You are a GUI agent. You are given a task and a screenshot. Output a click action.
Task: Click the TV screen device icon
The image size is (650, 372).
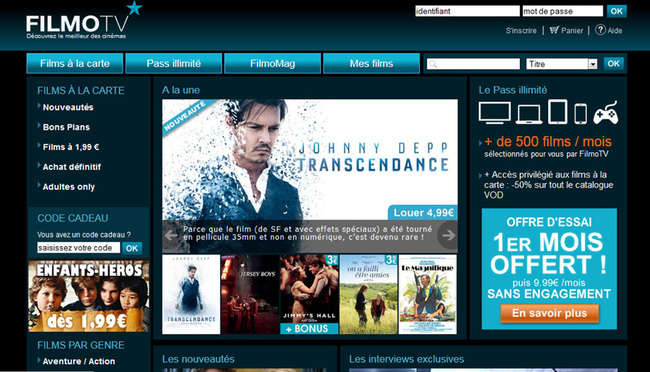[x=495, y=112]
